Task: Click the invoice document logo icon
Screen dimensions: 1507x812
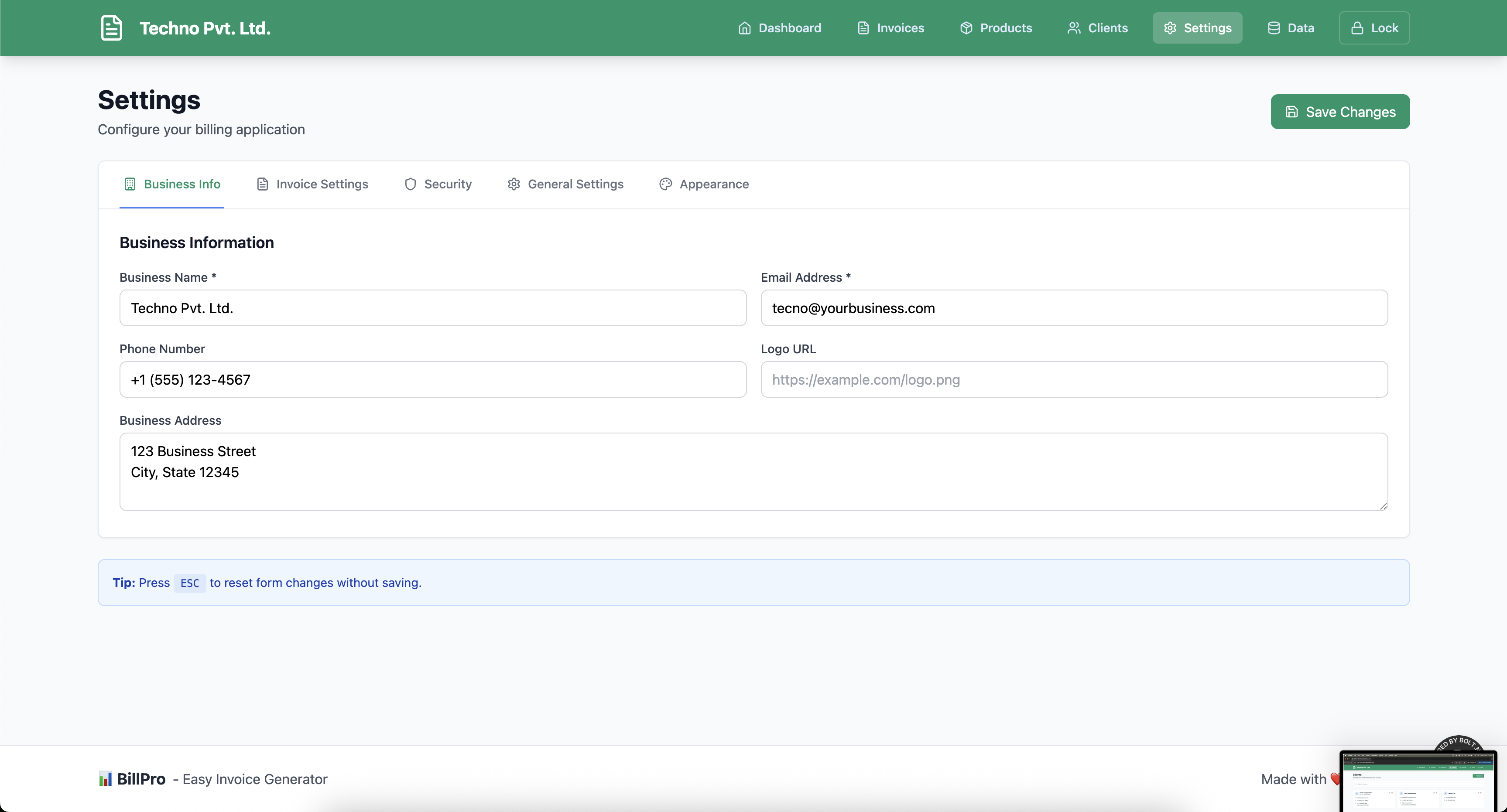Action: [x=111, y=28]
